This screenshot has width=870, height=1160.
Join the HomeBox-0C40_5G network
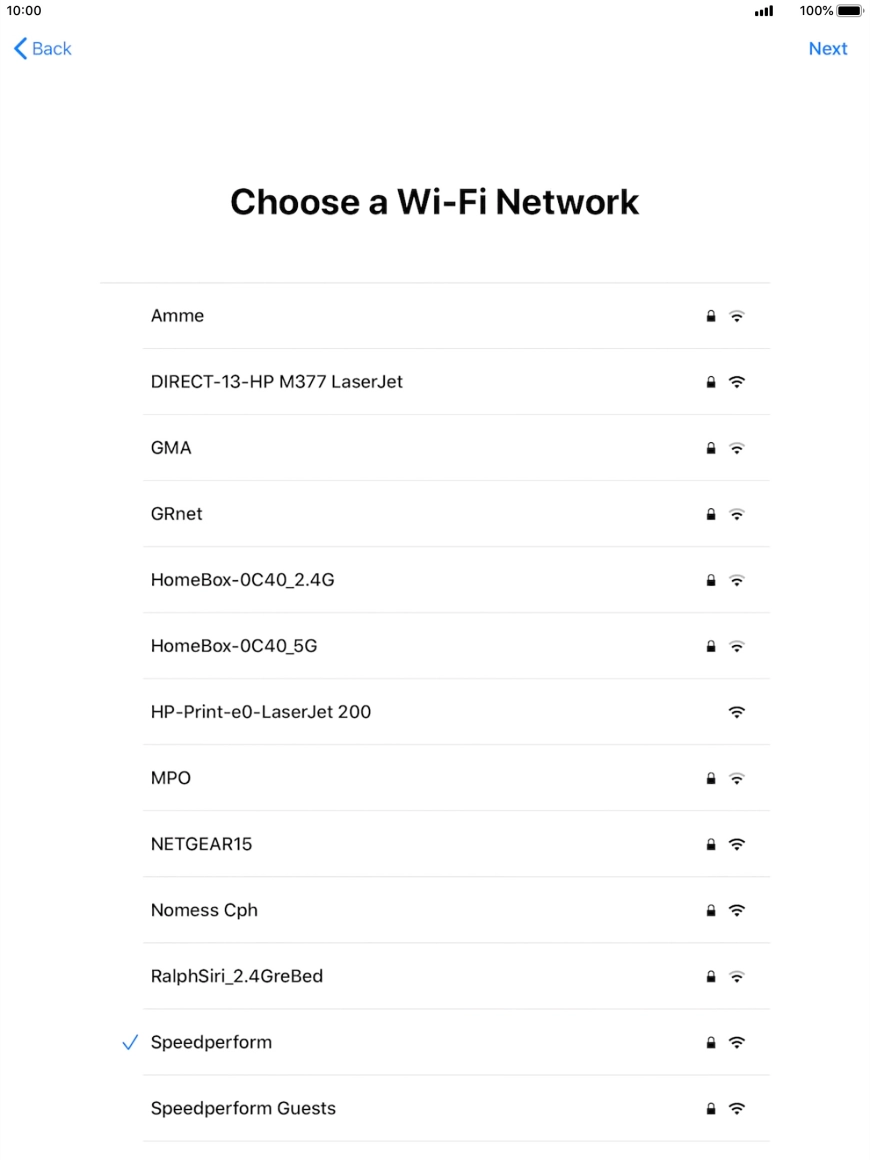coord(234,646)
